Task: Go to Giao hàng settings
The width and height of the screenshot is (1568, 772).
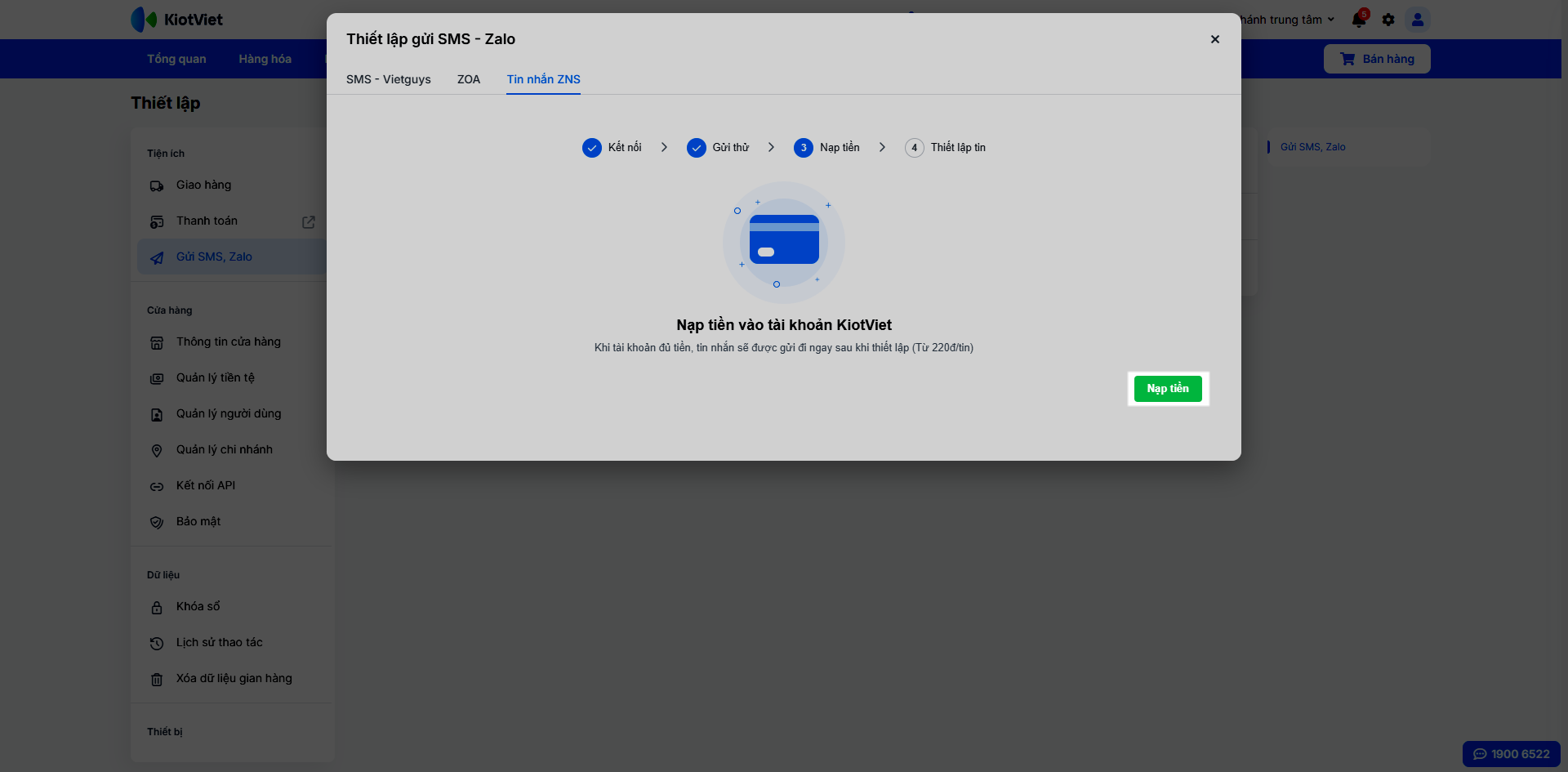Action: click(232, 185)
